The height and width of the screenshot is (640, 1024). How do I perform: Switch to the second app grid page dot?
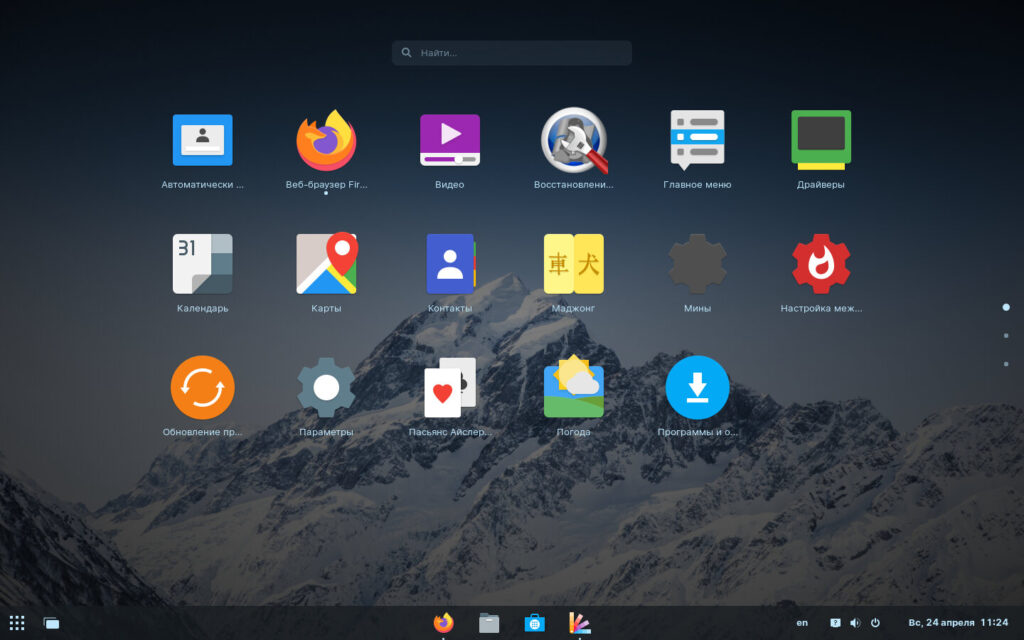tap(1006, 335)
